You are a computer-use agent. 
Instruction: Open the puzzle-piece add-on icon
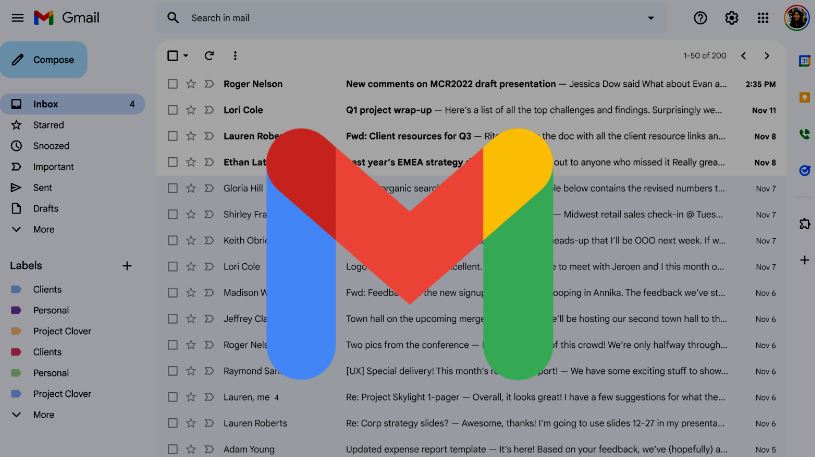[804, 224]
